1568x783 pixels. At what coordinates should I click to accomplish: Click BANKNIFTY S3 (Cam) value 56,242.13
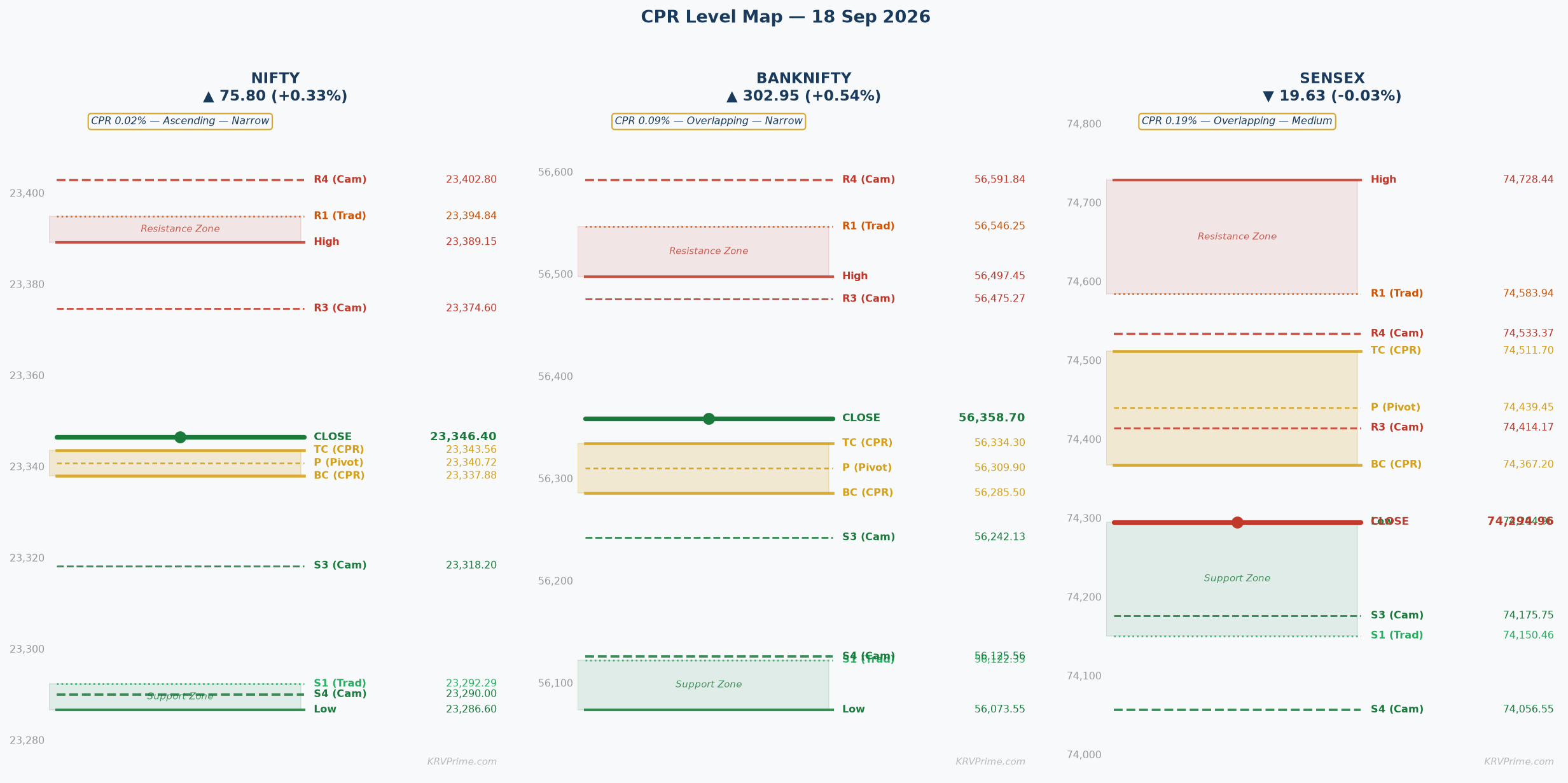tap(1000, 537)
